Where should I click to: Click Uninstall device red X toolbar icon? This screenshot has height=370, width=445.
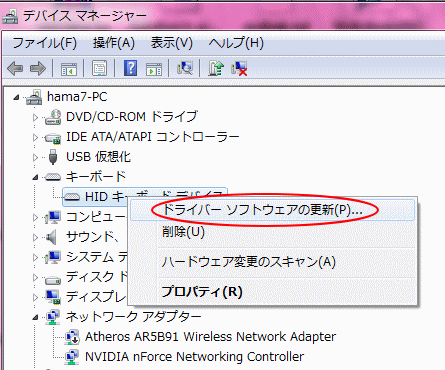click(239, 68)
